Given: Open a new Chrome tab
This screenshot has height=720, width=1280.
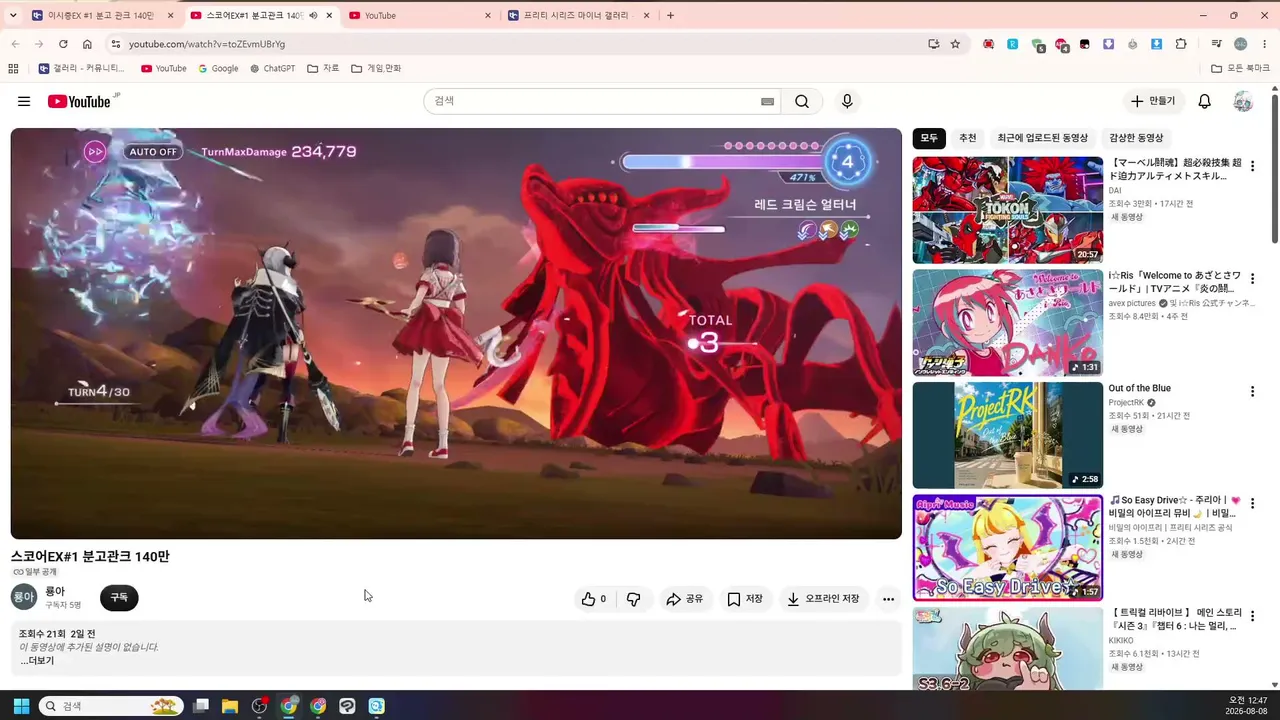Looking at the screenshot, I should point(670,16).
